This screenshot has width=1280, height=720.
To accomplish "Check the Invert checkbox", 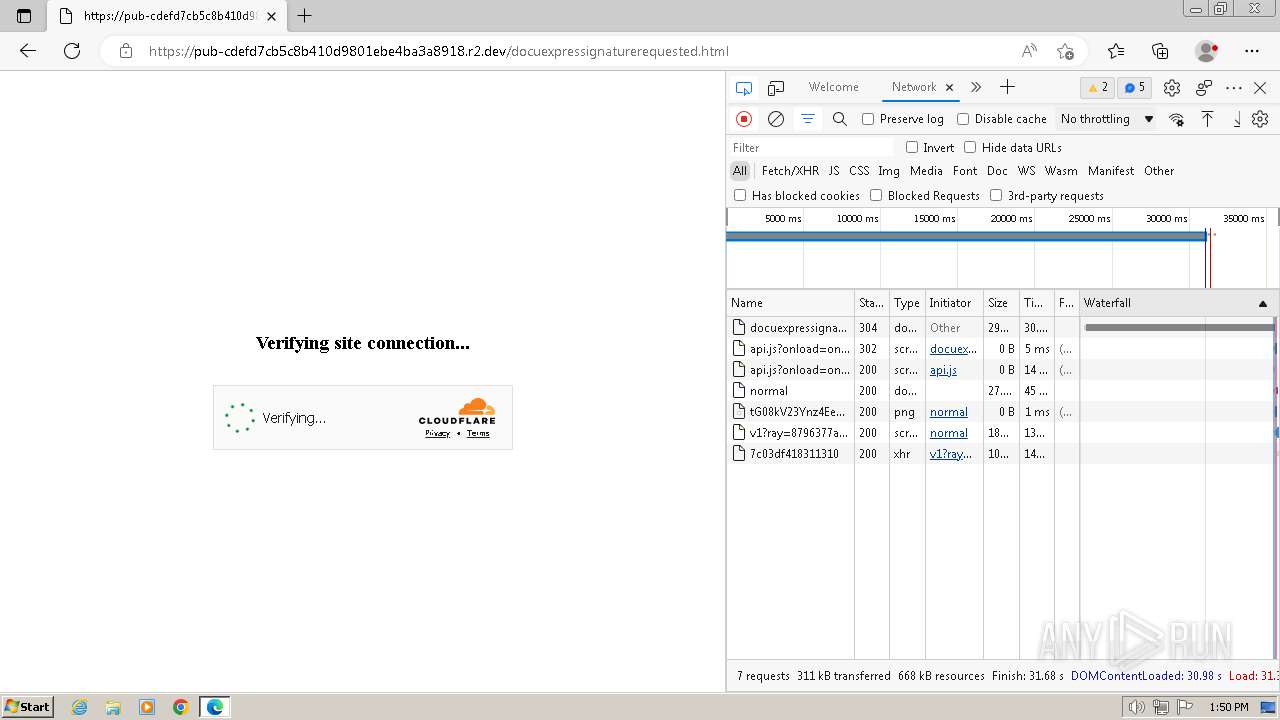I will pos(912,147).
